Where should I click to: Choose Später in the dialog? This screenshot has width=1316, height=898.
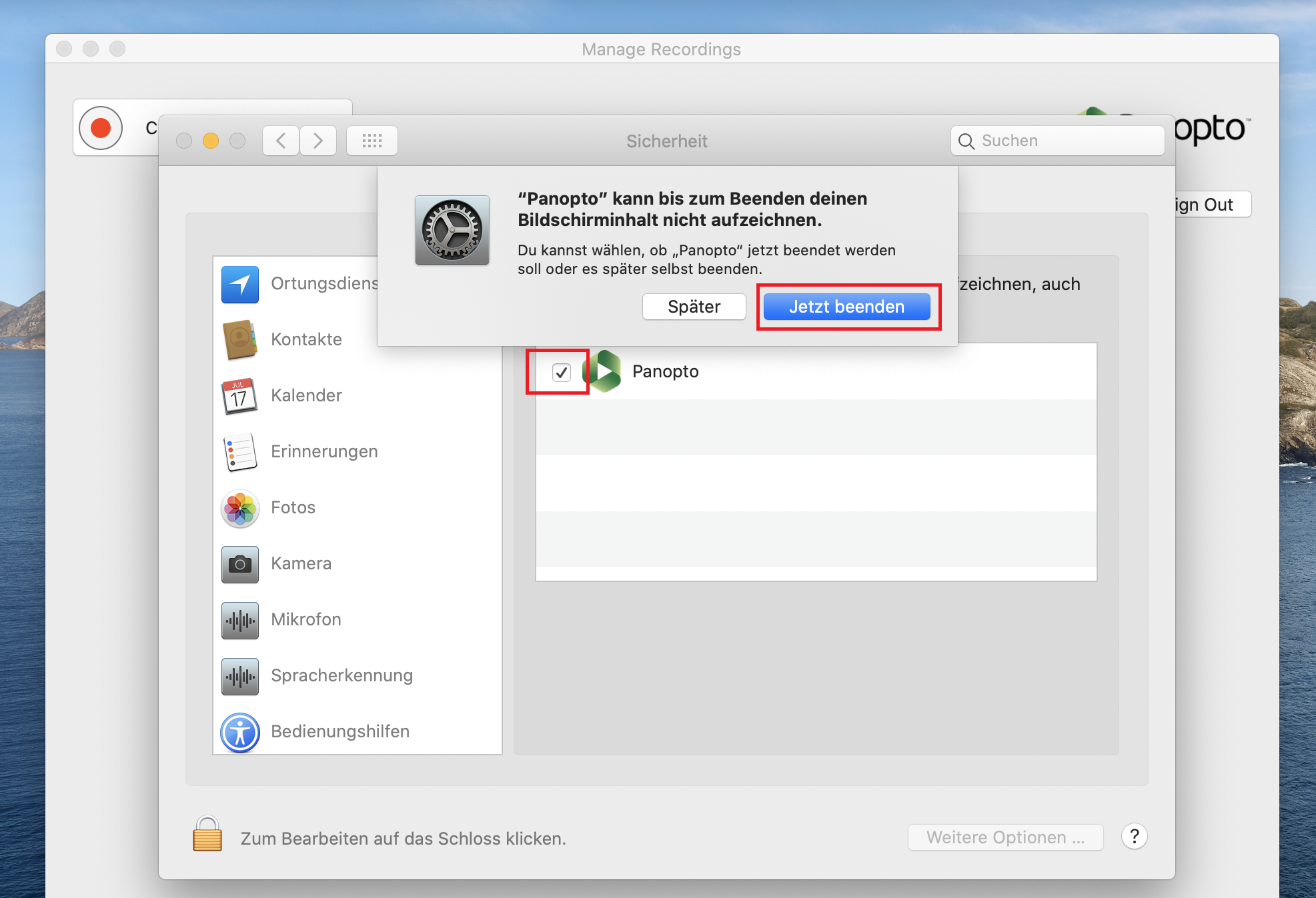coord(694,307)
